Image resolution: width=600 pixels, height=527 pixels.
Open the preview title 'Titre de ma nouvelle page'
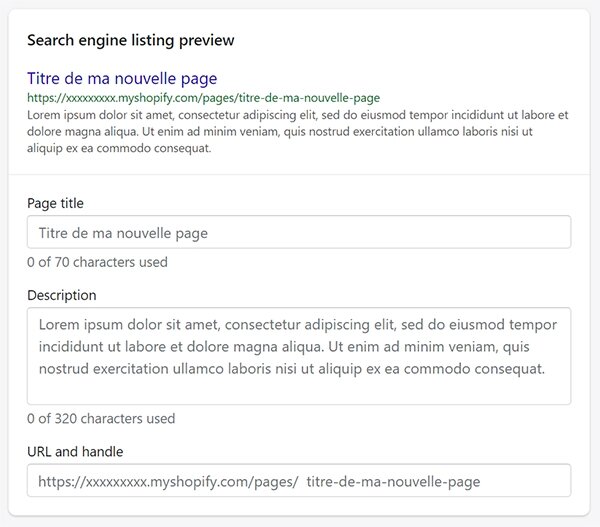[122, 78]
